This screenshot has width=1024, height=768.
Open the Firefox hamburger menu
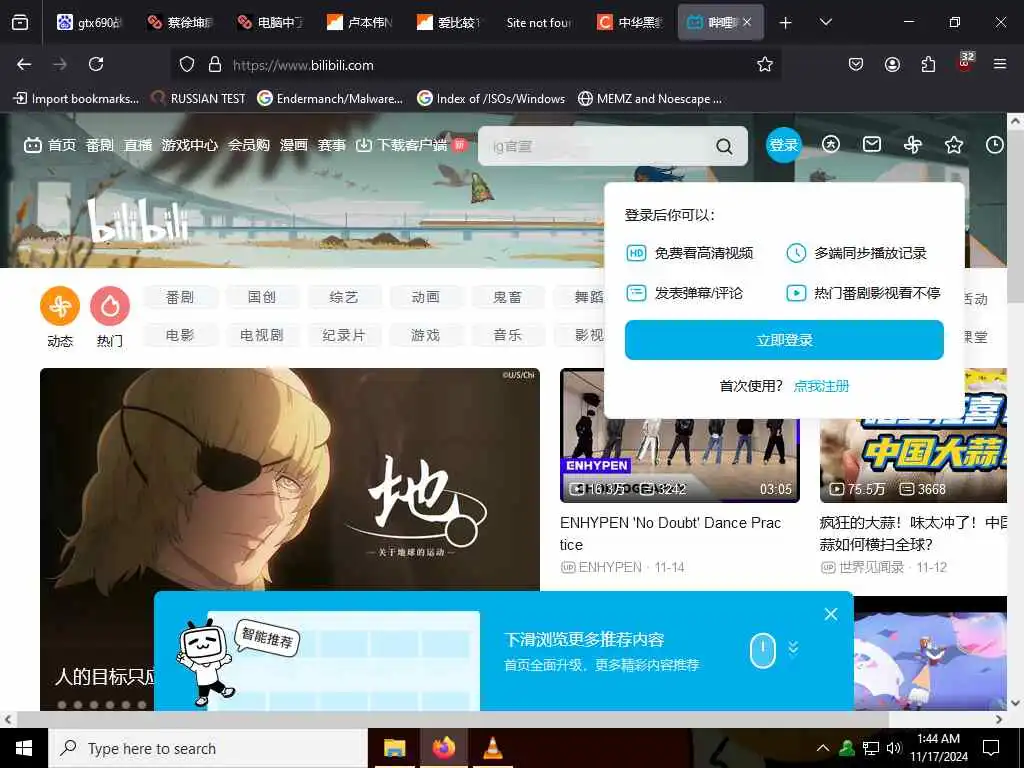tap(1000, 64)
